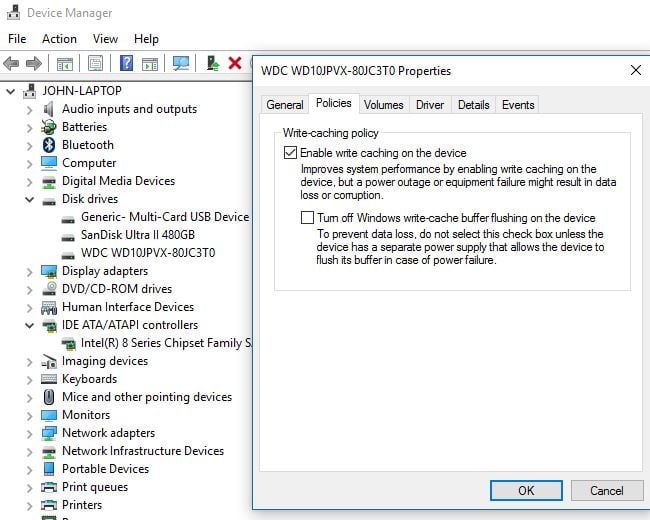Screen dimensions: 650x520
Task: Click the Update driver toolbar icon
Action: pos(213,63)
